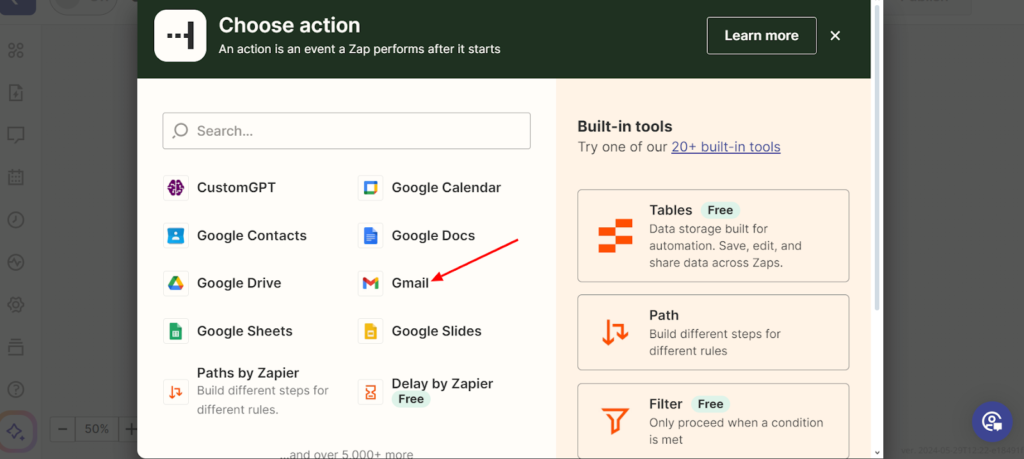Viewport: 1024px width, 459px height.
Task: Choose the Google Calendar icon
Action: click(x=370, y=188)
